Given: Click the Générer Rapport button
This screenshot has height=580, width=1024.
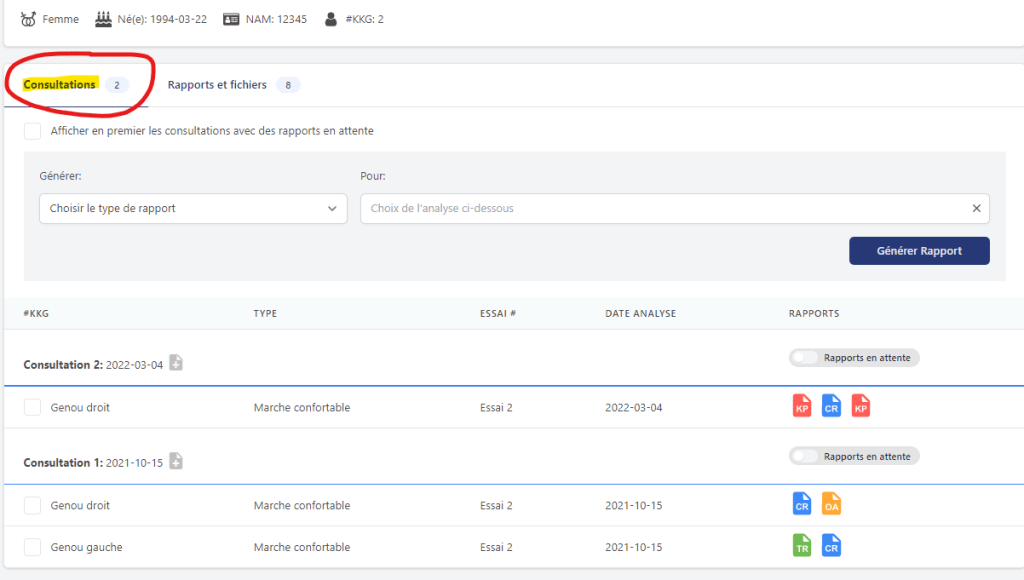Looking at the screenshot, I should (919, 251).
